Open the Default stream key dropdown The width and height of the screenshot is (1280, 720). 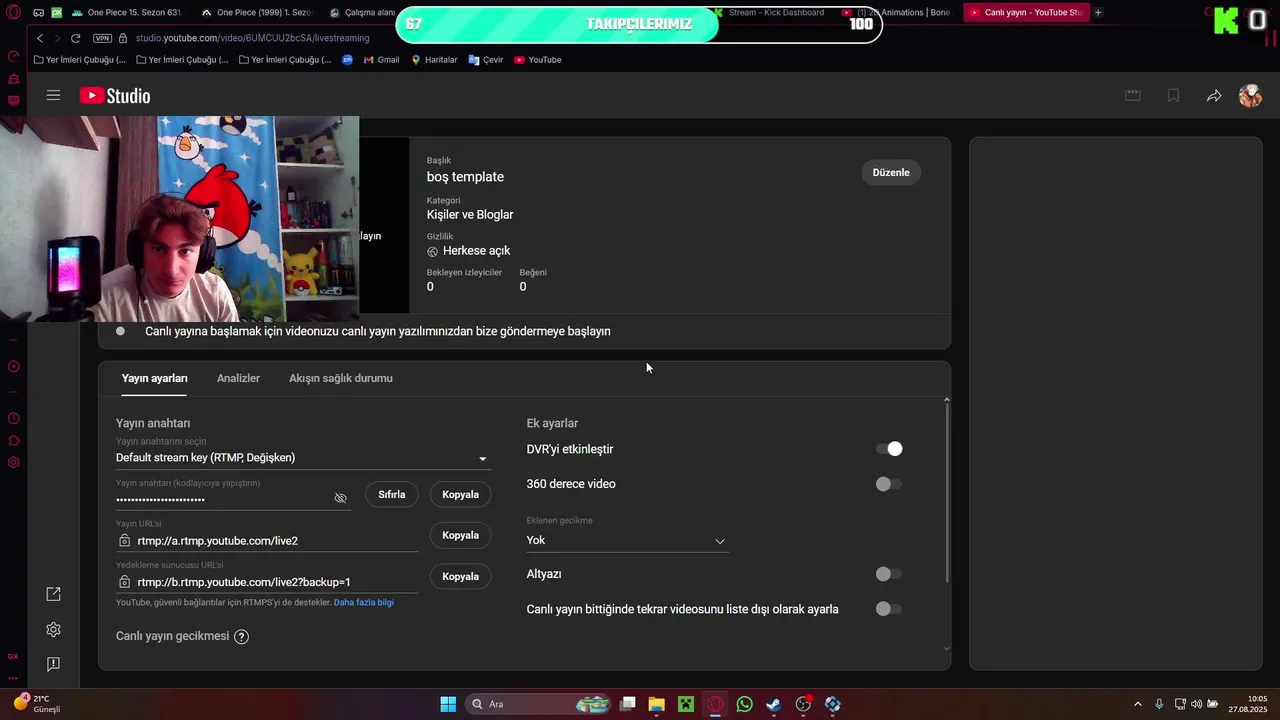tap(303, 458)
